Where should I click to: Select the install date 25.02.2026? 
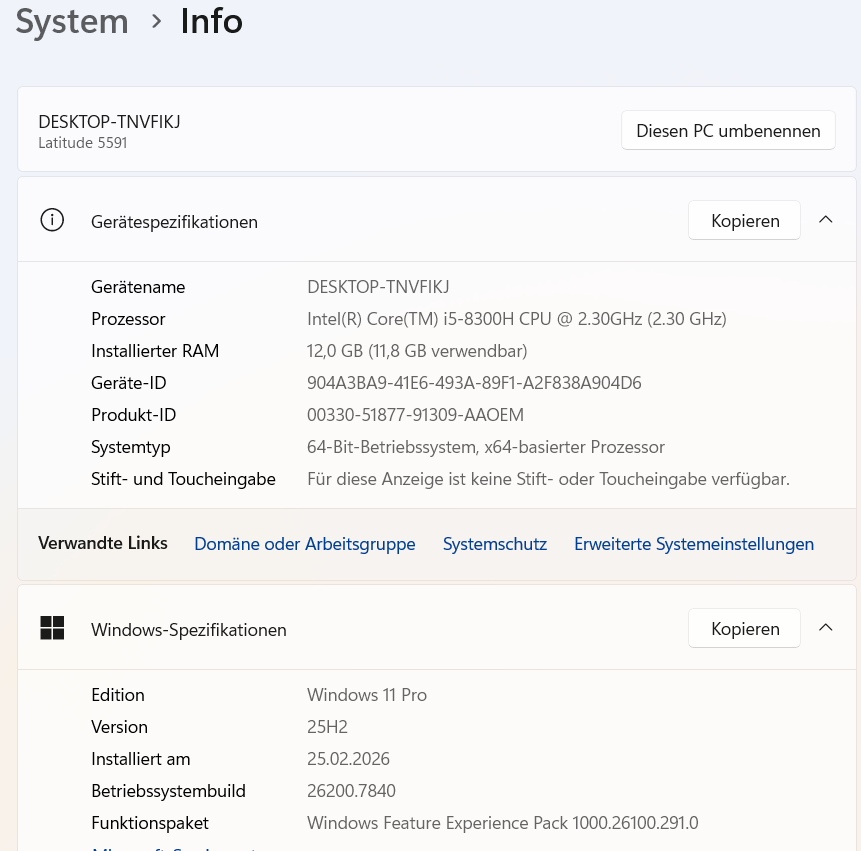pos(348,759)
